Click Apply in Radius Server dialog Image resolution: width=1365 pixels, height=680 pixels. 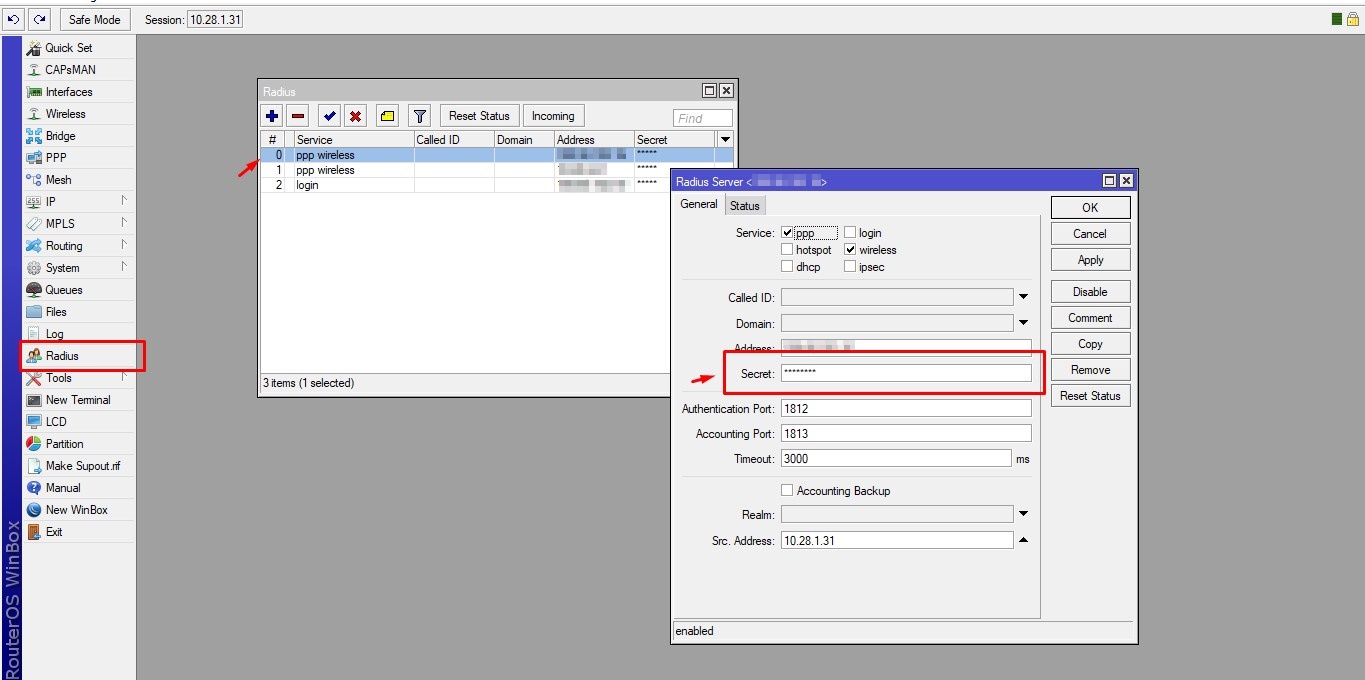coord(1090,260)
